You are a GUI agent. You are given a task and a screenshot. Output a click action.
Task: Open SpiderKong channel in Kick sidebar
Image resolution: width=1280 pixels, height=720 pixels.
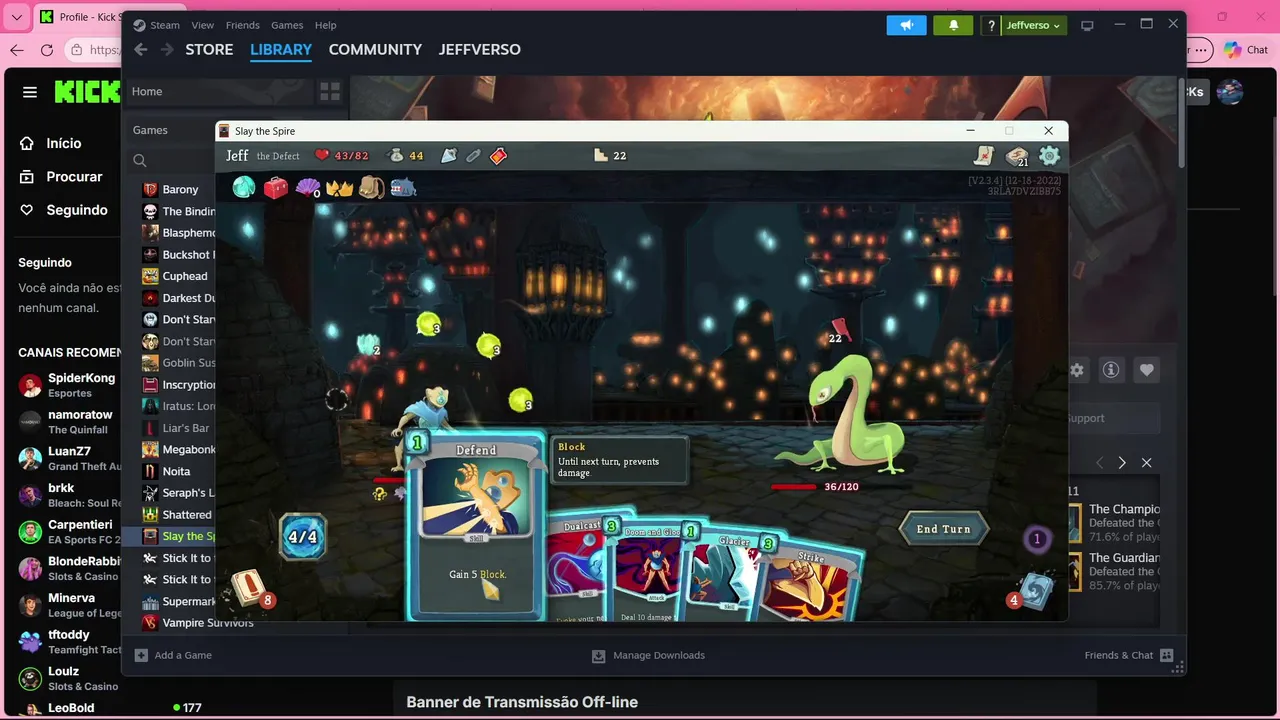[x=66, y=385]
